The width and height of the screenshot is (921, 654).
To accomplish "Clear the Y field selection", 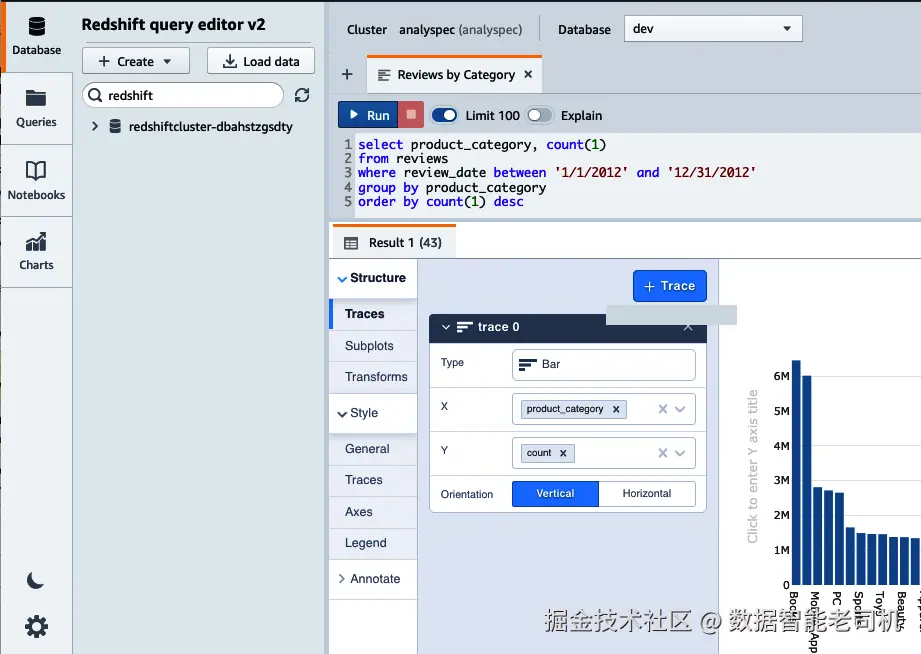I will 663,453.
